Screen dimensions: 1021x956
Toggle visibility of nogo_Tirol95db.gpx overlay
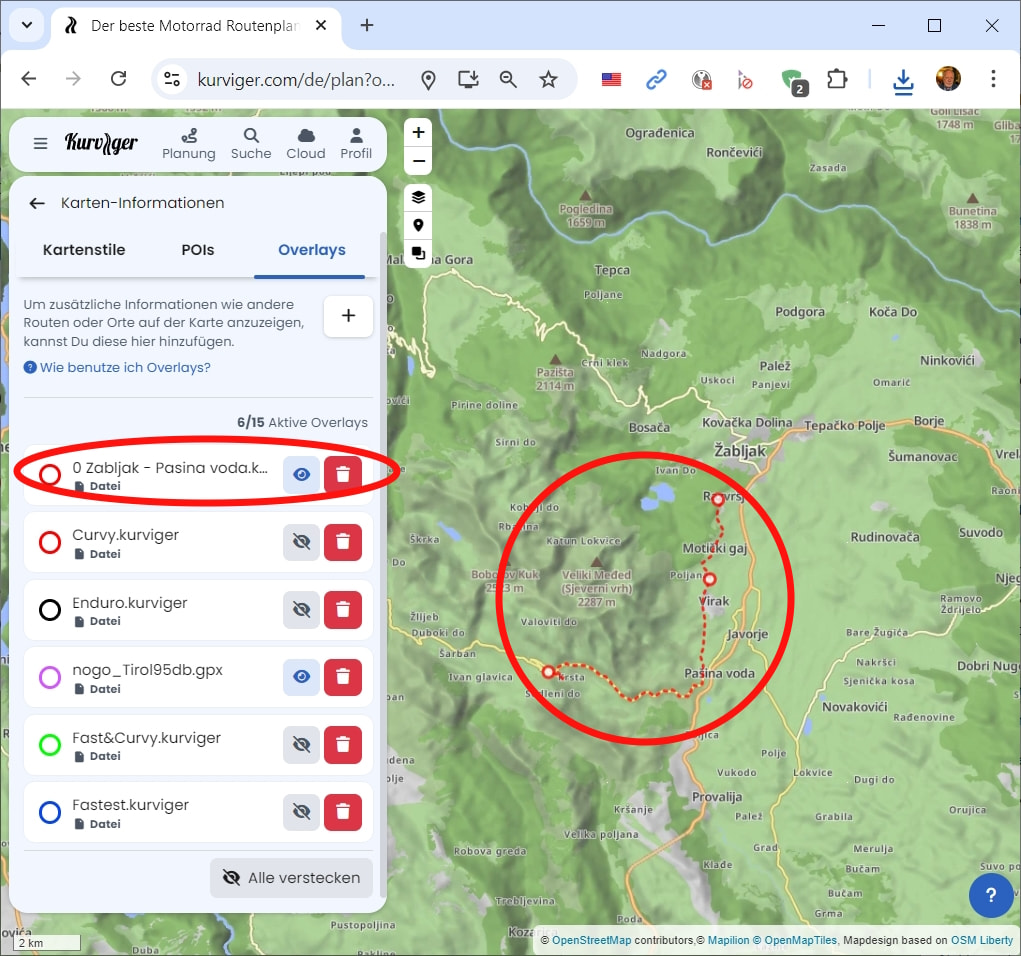click(x=301, y=677)
